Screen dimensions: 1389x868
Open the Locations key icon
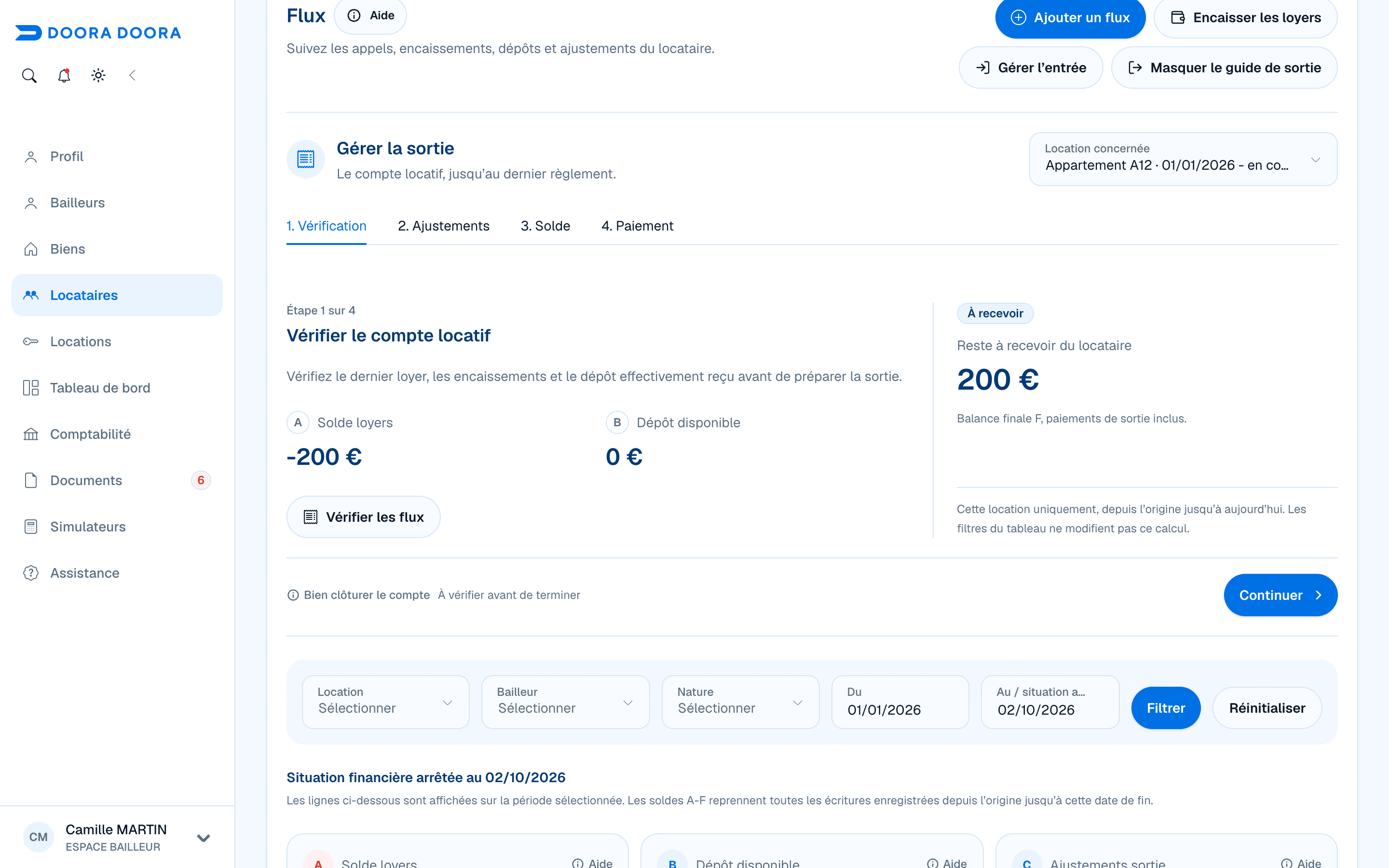31,341
